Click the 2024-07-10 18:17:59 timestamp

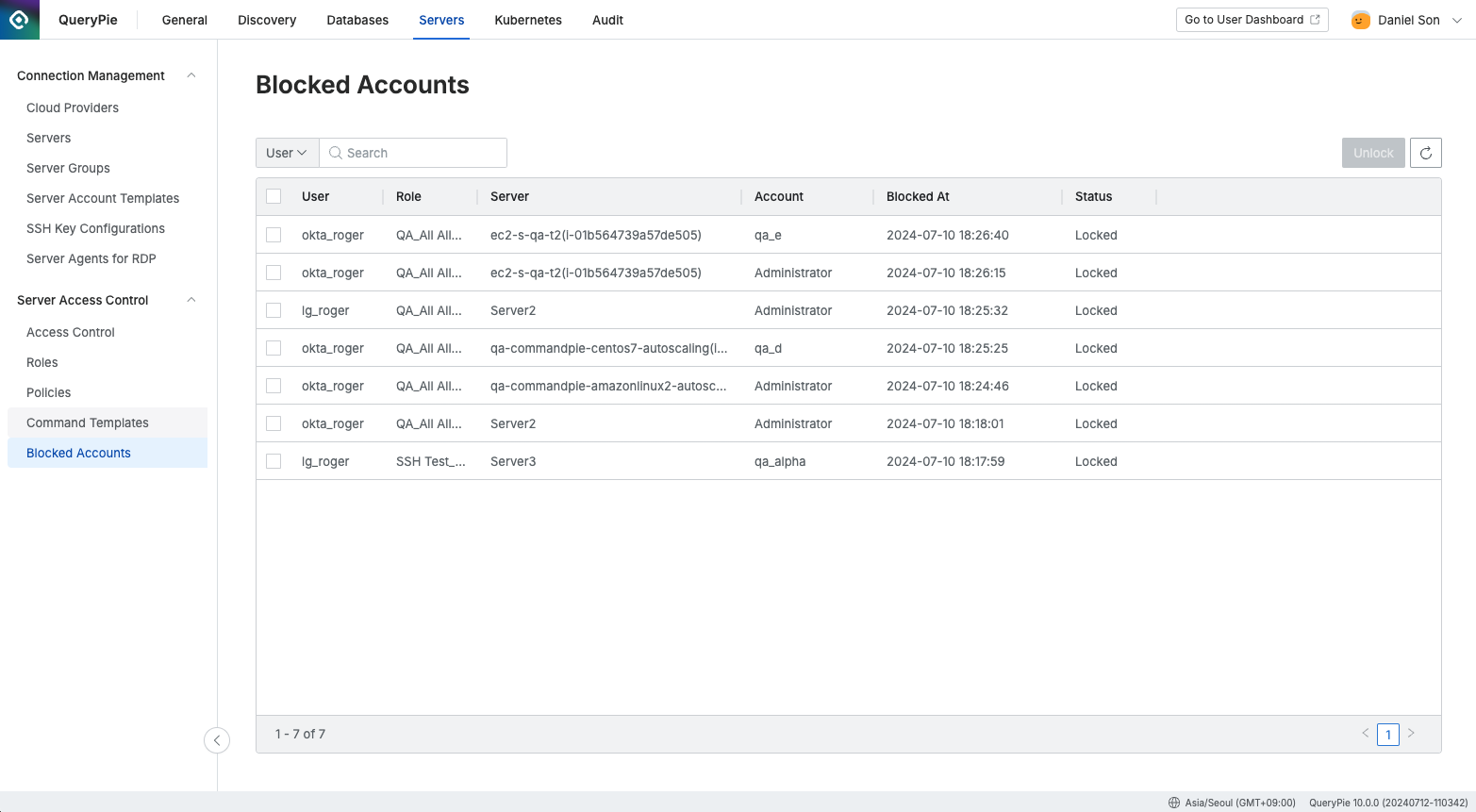click(946, 461)
